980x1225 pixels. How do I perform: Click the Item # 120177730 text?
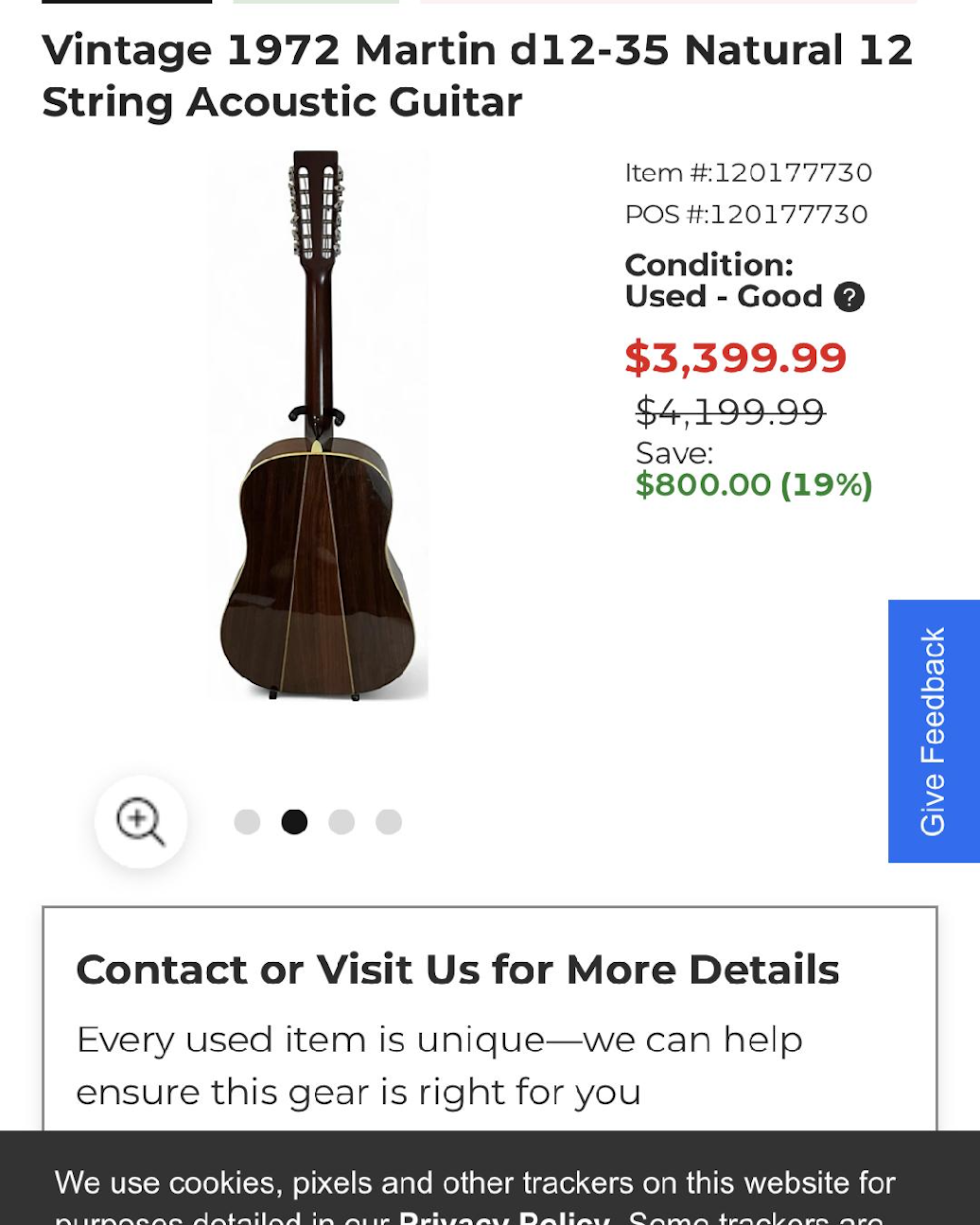click(748, 173)
